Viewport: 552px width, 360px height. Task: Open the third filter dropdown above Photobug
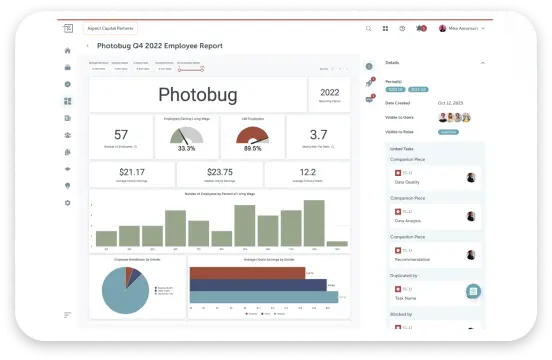143,69
